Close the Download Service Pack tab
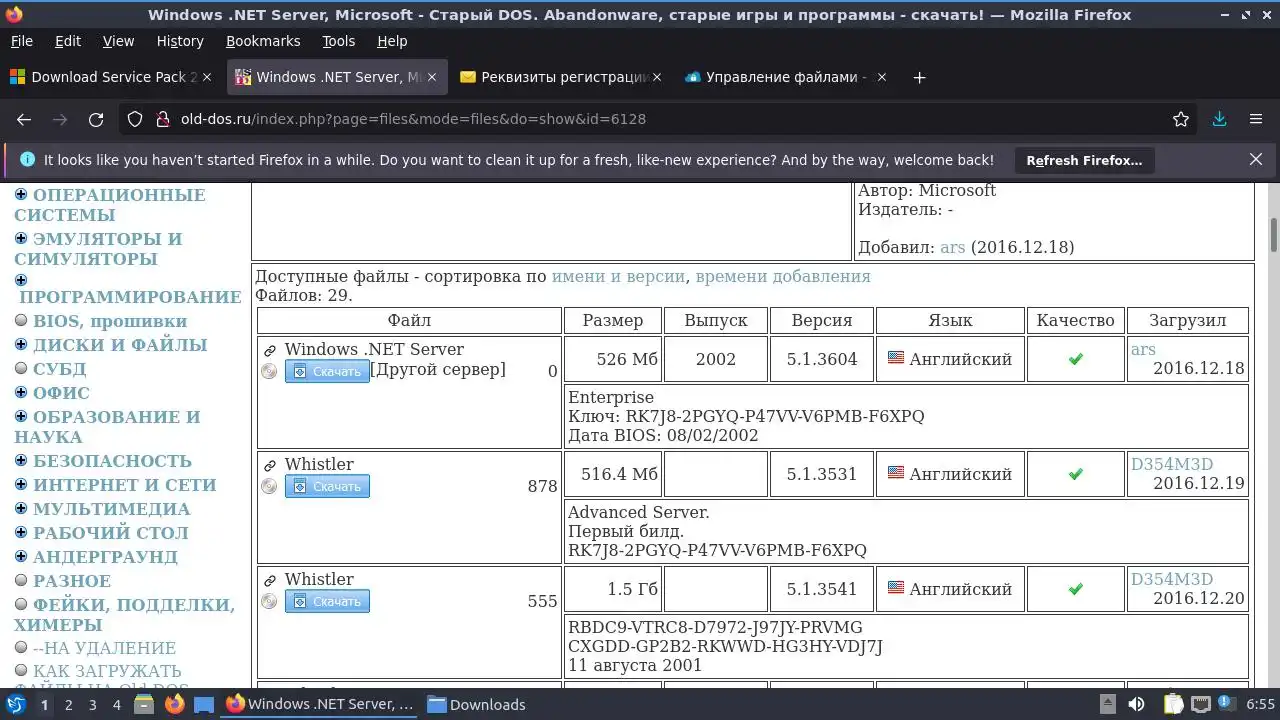This screenshot has width=1280, height=720. coord(207,77)
